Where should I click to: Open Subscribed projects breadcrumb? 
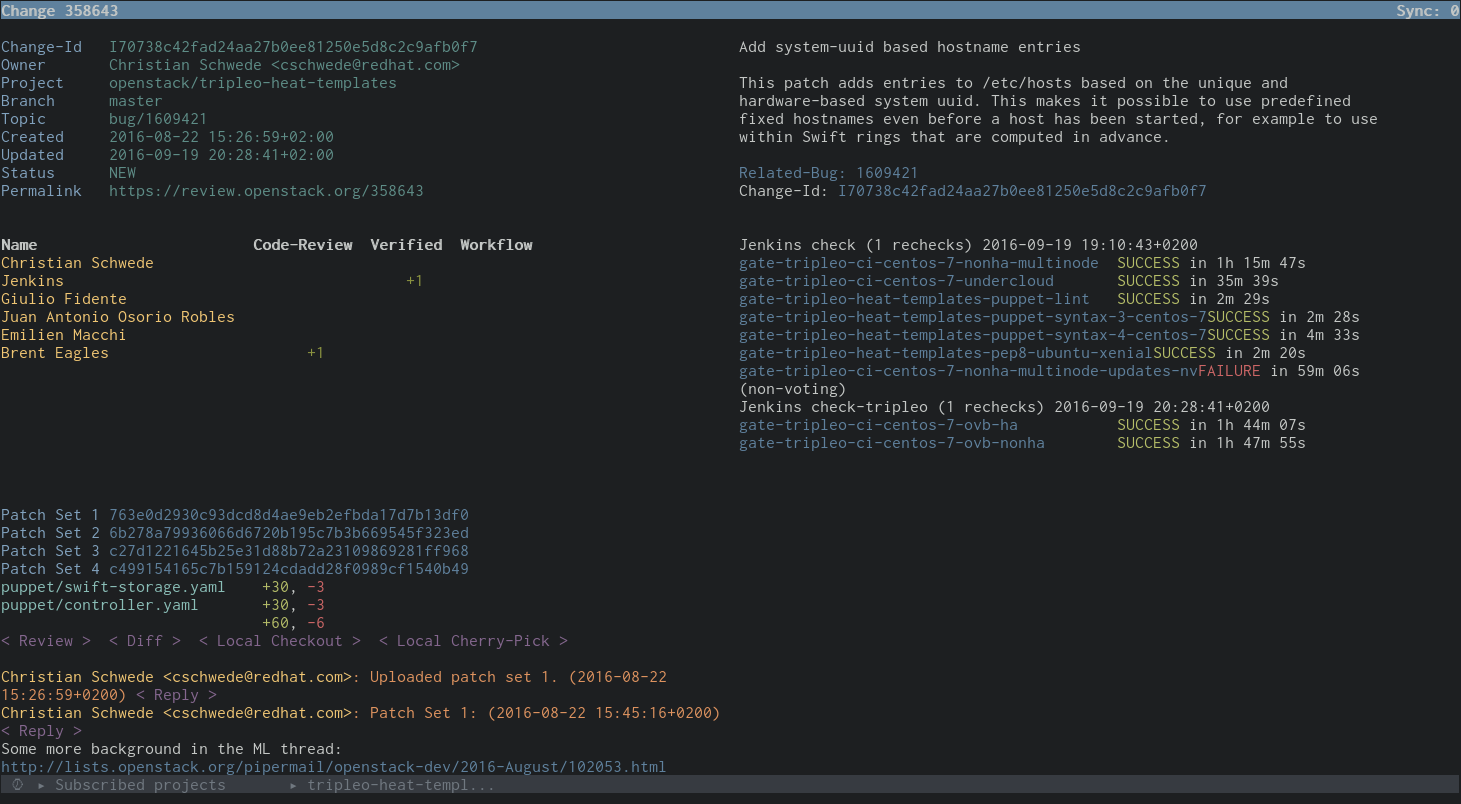(140, 785)
